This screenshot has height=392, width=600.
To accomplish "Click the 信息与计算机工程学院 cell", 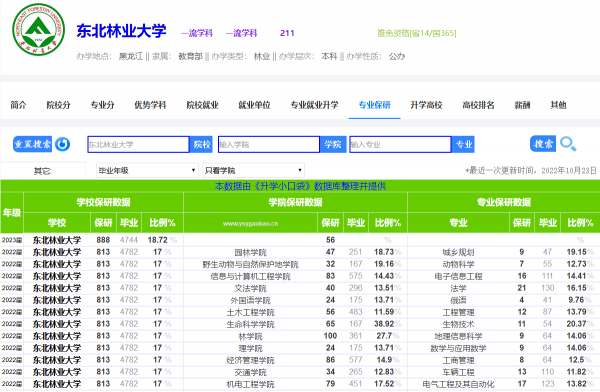I will pos(250,276).
